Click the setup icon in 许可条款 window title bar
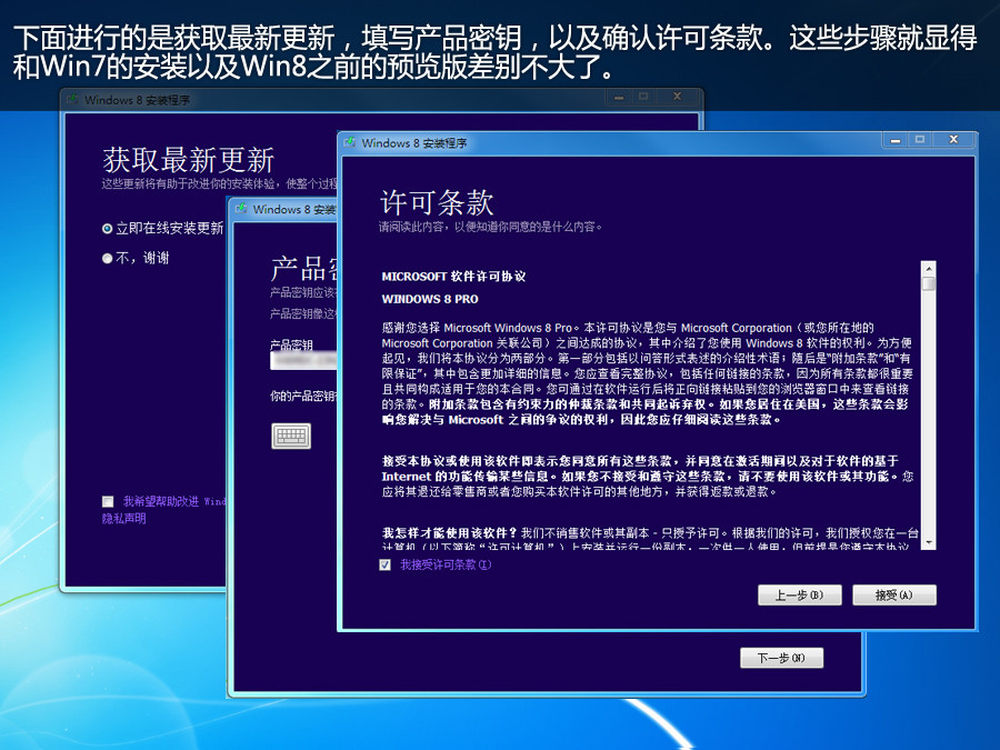1000x750 pixels. point(350,143)
